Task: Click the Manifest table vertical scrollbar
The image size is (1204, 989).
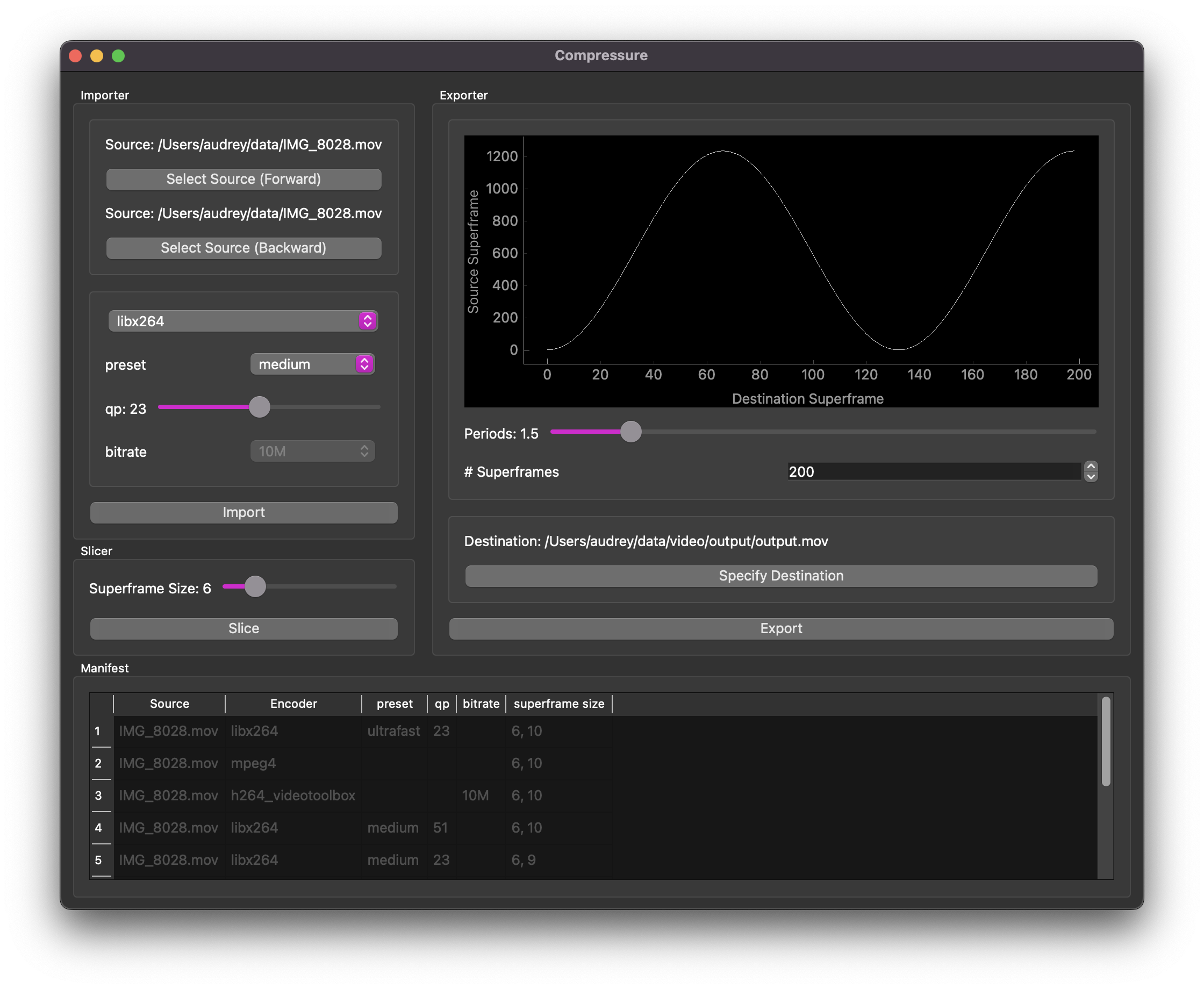Action: (1106, 741)
